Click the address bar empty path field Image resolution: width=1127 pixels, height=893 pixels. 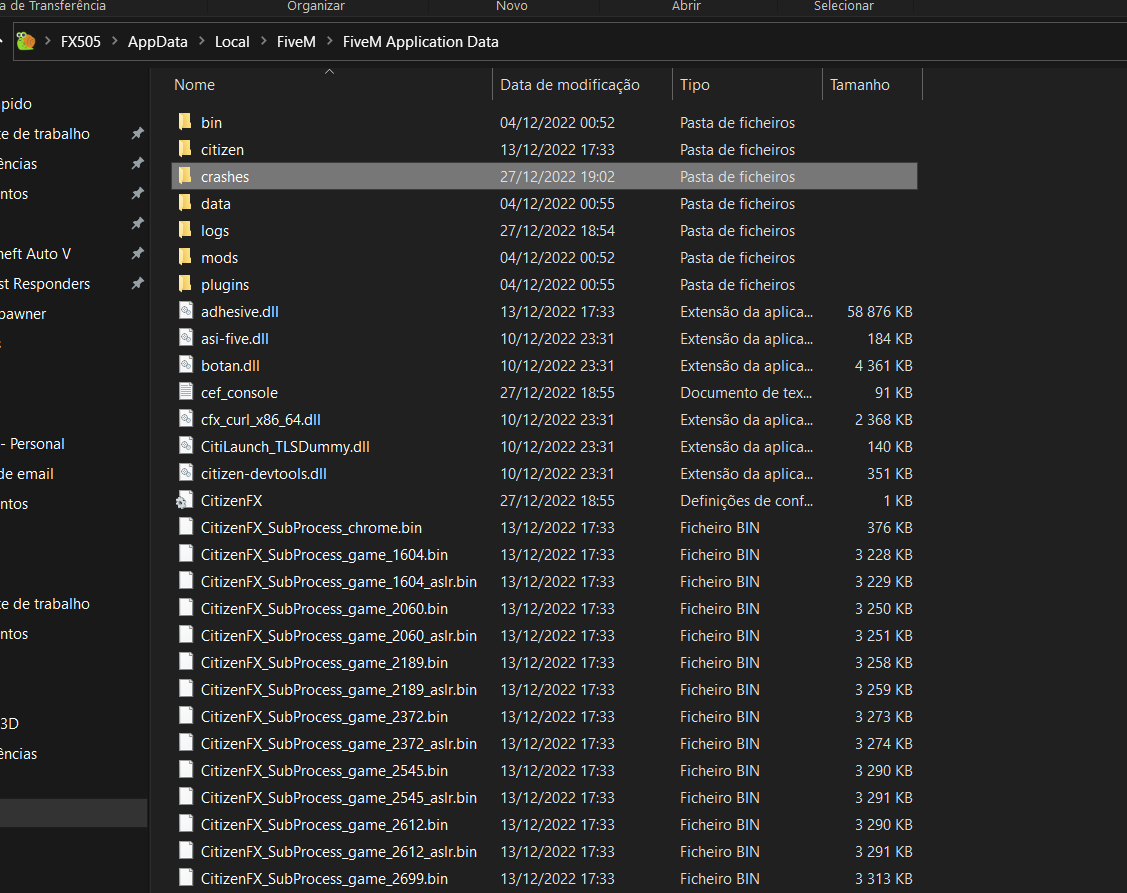click(812, 42)
